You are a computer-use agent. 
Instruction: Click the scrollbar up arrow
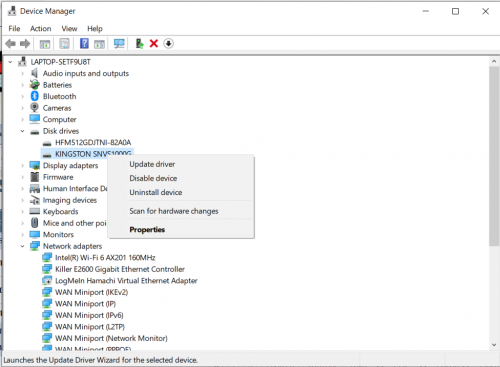coord(494,62)
